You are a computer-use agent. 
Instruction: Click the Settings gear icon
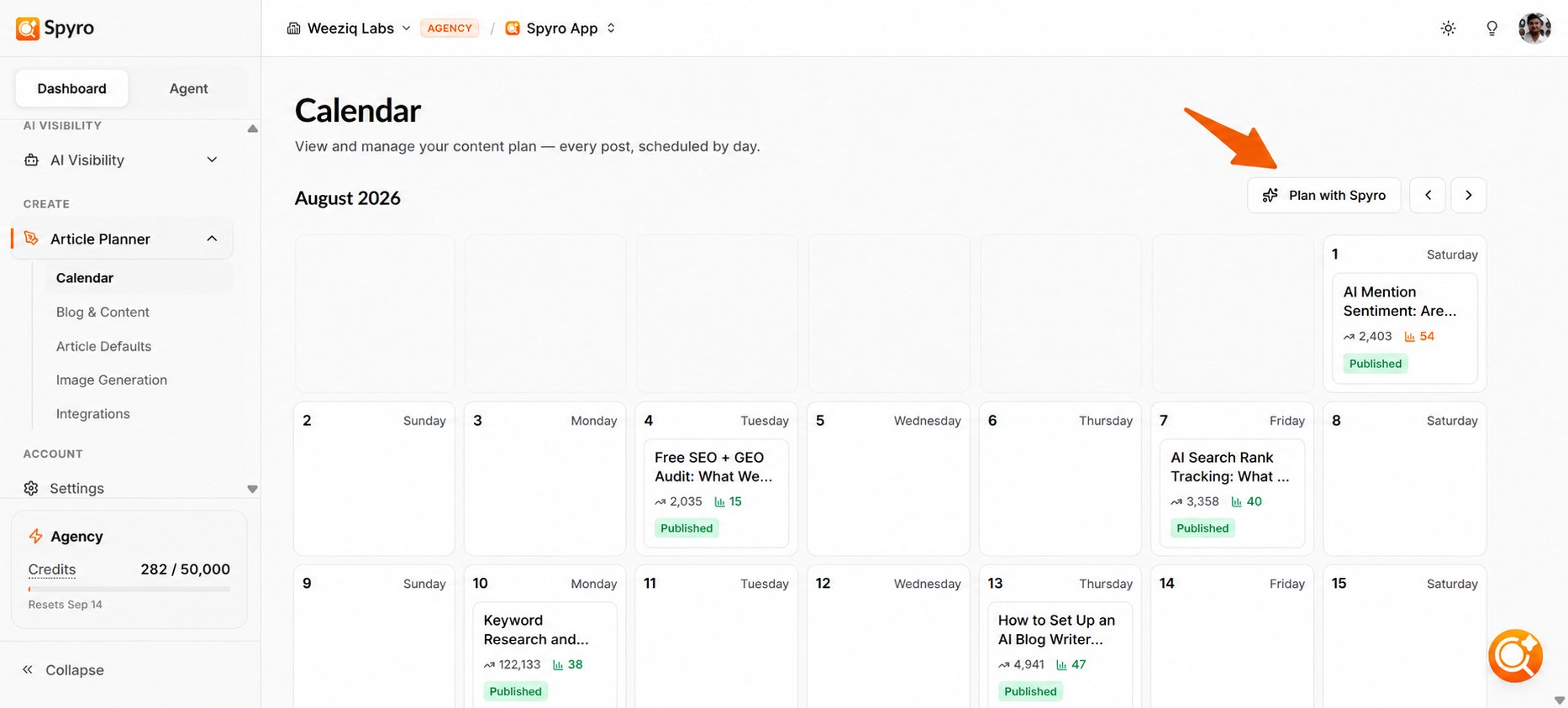tap(31, 488)
